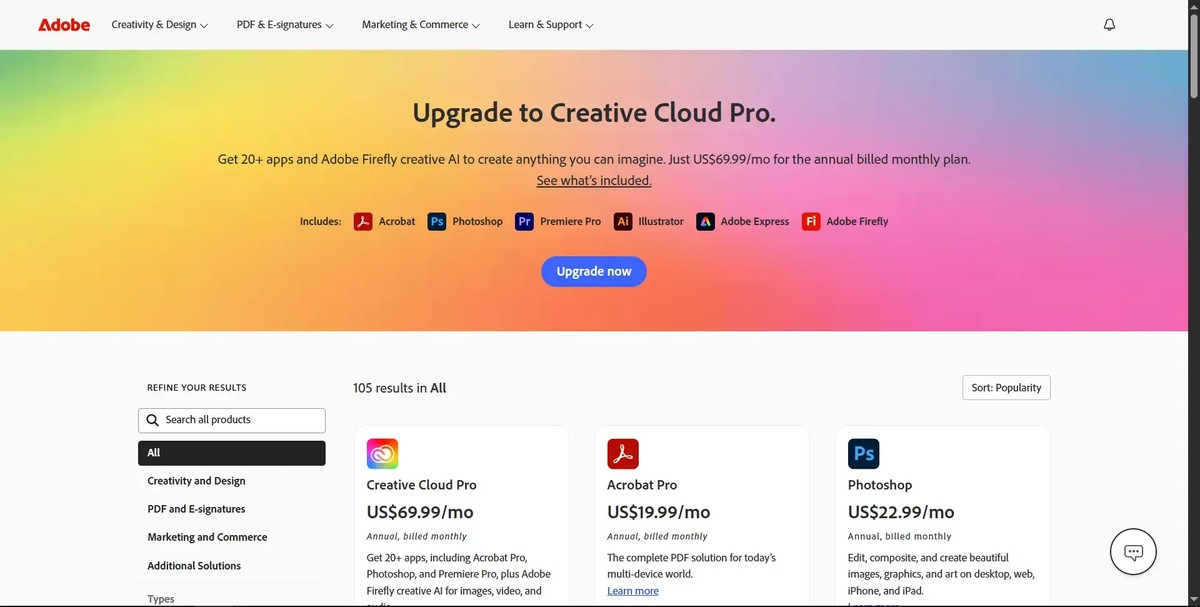Click the Illustrator icon in banner
This screenshot has height=607, width=1200.
(623, 221)
